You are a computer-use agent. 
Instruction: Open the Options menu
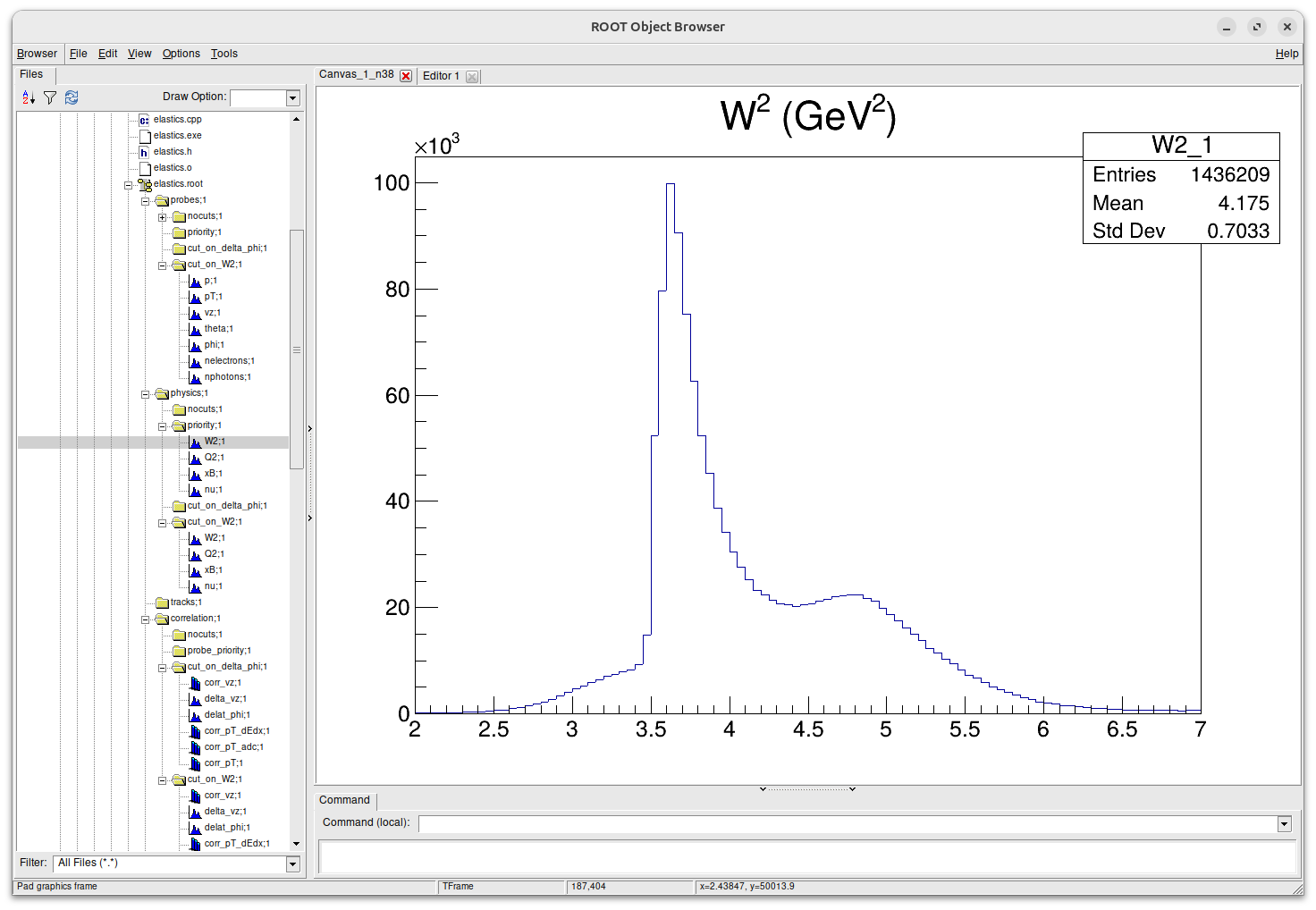[181, 54]
